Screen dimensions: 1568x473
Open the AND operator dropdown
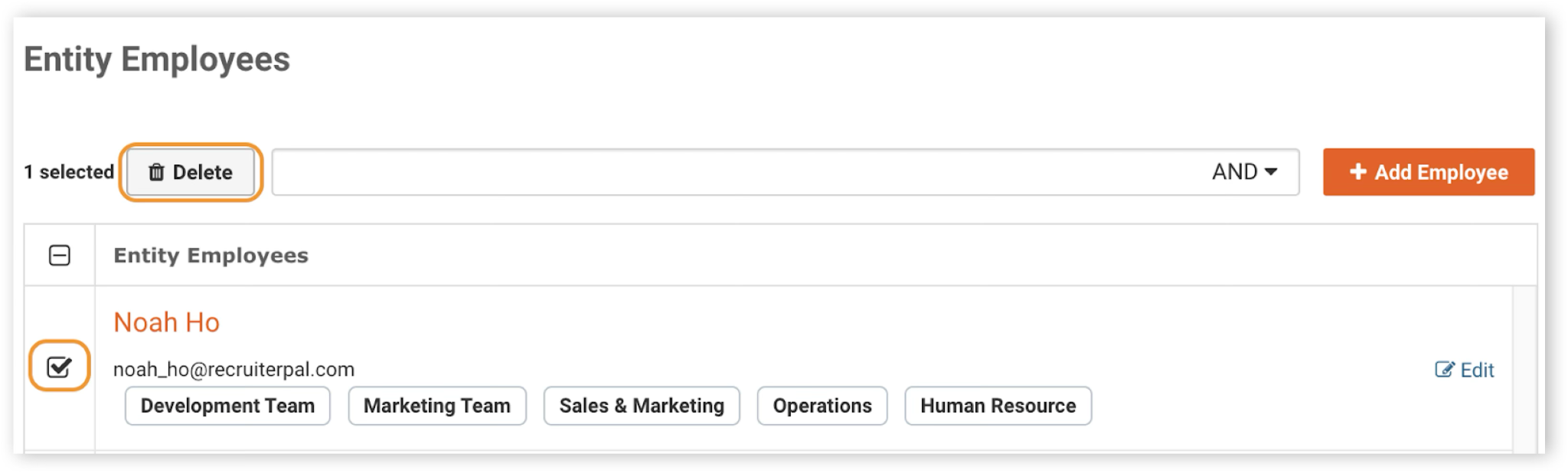1244,171
